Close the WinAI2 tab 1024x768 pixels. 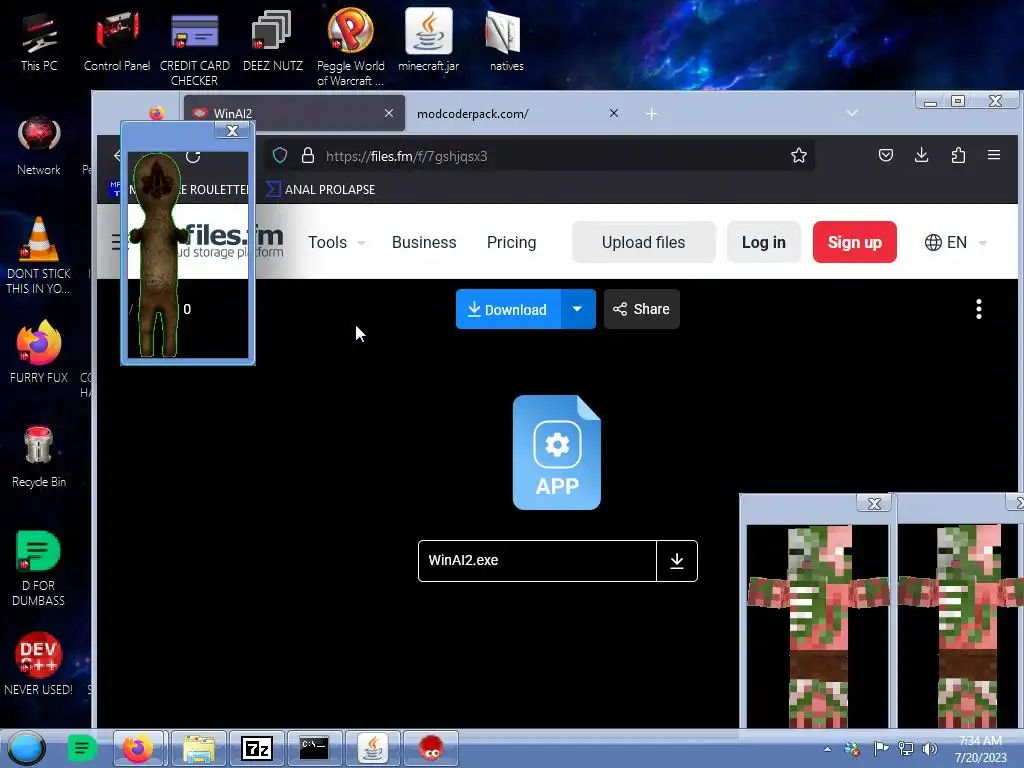(x=389, y=113)
